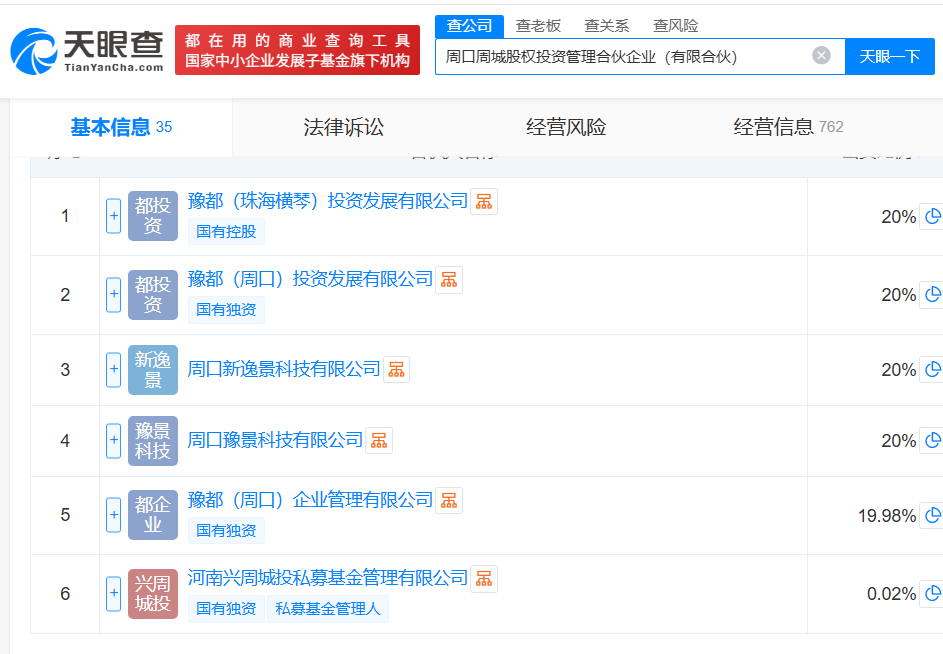This screenshot has height=654, width=943.
Task: Select the 查关系 search tab
Action: point(606,26)
